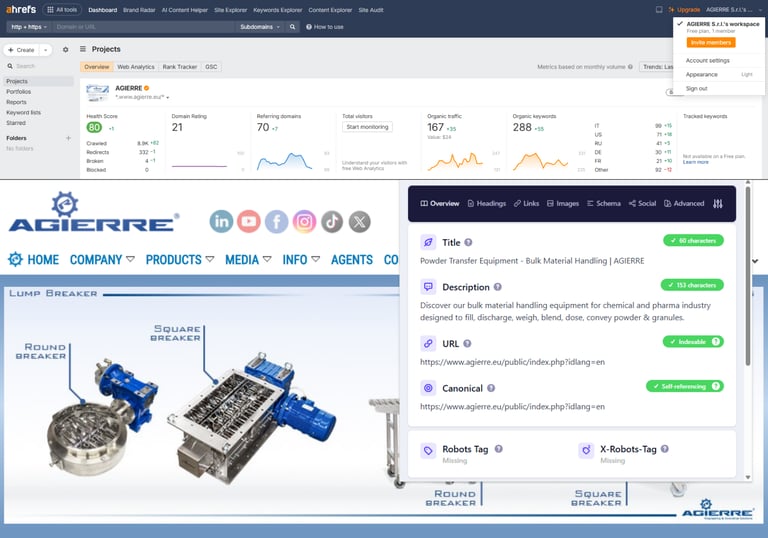
Task: Open the Advanced tab in SEO panel
Action: (x=684, y=203)
